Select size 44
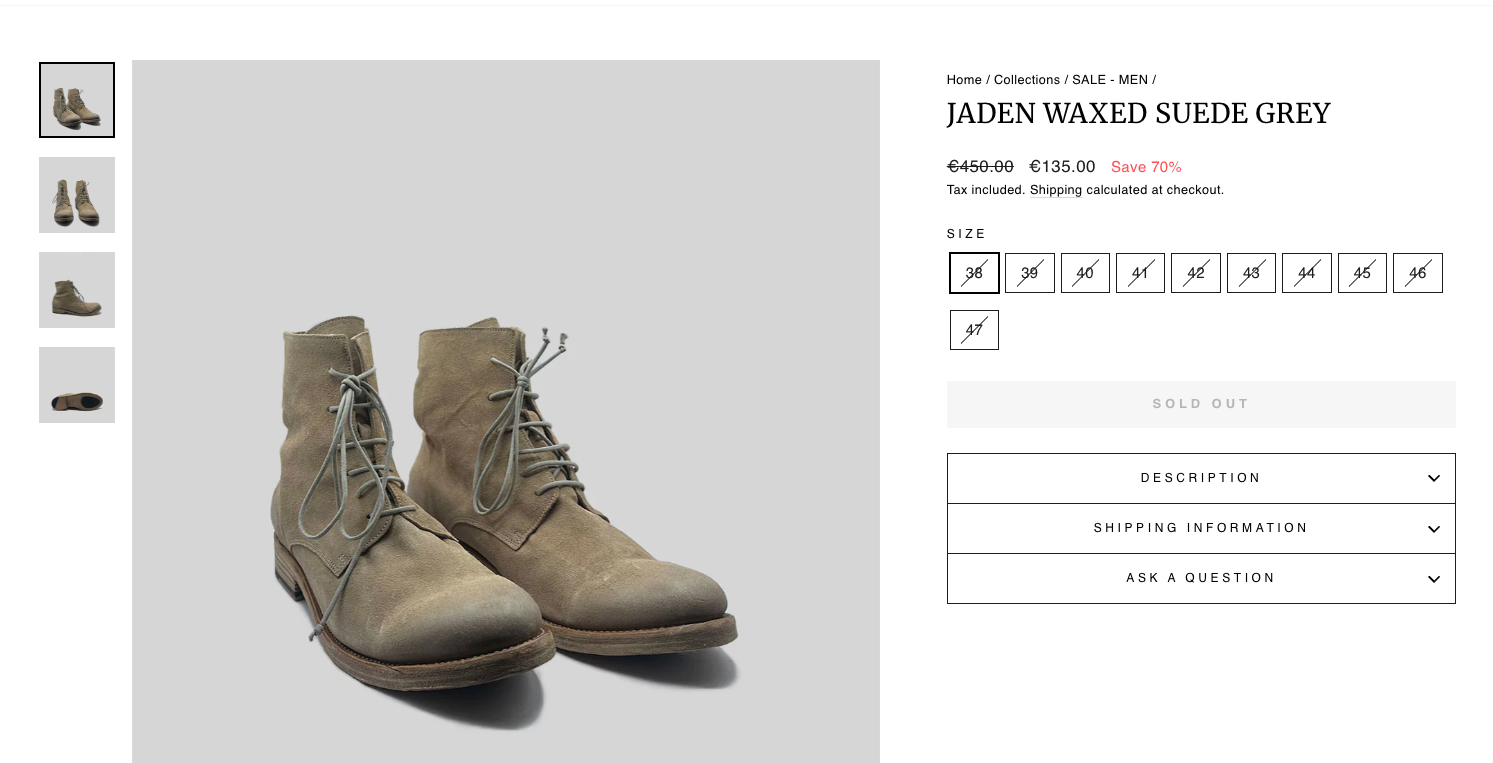This screenshot has width=1493, height=763. (1307, 273)
